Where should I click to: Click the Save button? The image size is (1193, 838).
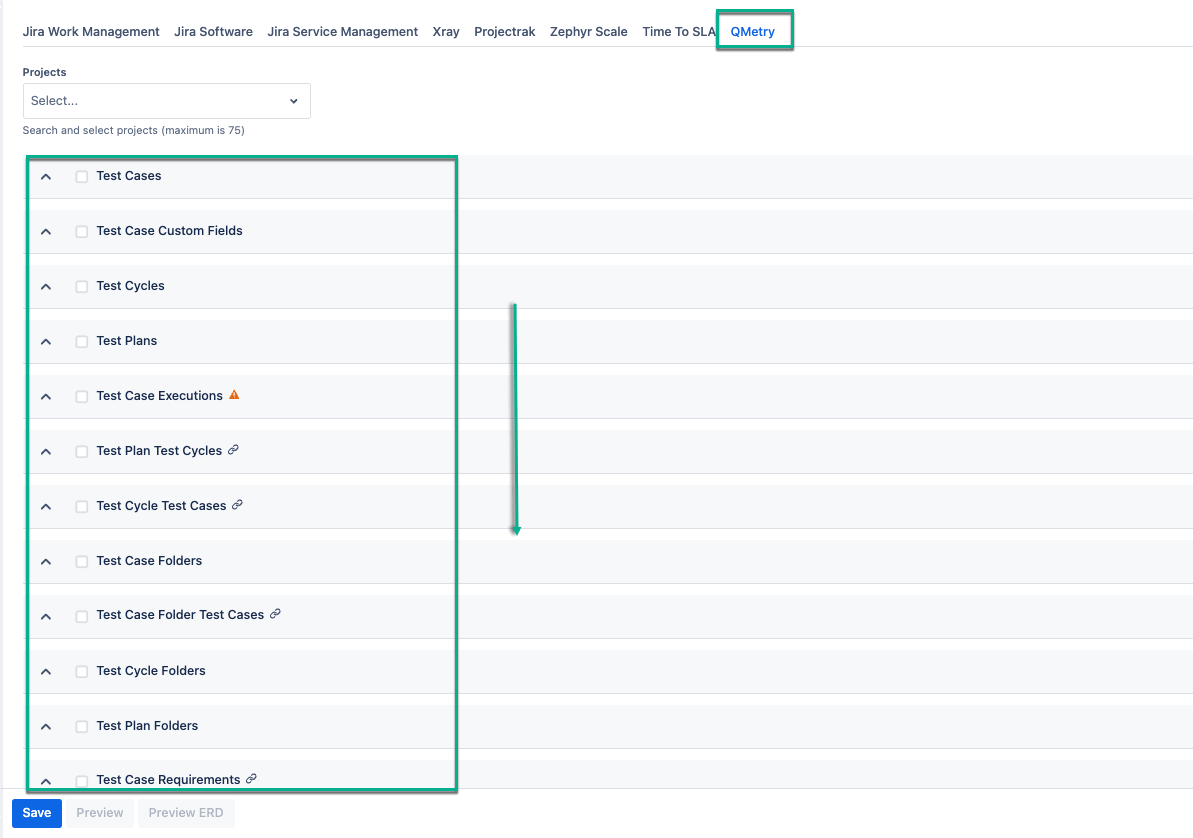pyautogui.click(x=36, y=812)
